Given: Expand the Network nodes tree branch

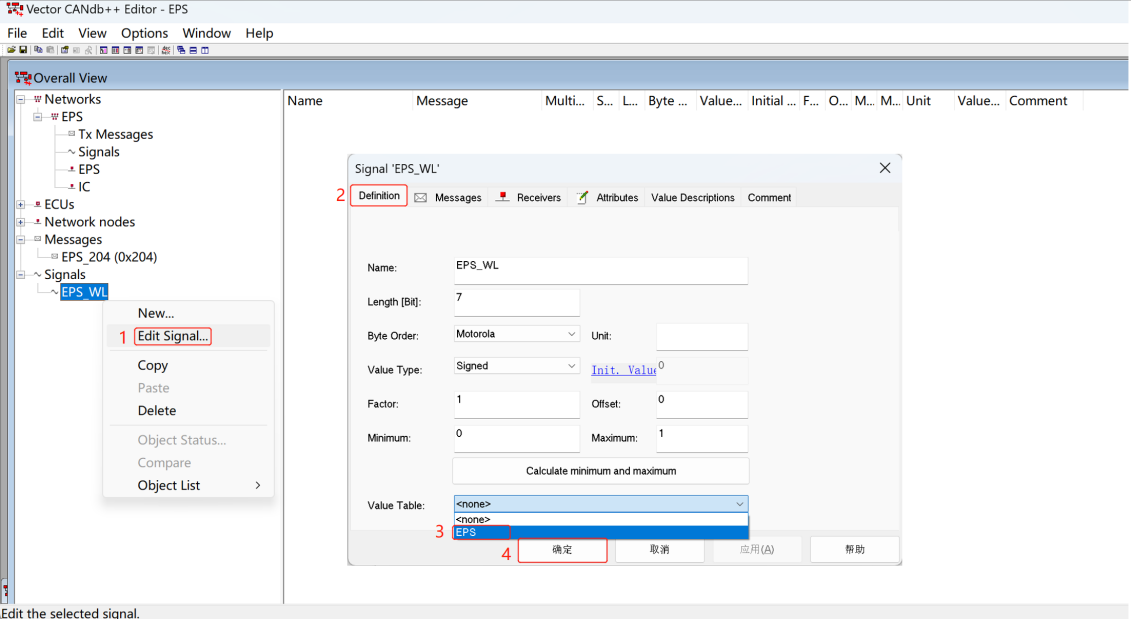Looking at the screenshot, I should tap(21, 222).
